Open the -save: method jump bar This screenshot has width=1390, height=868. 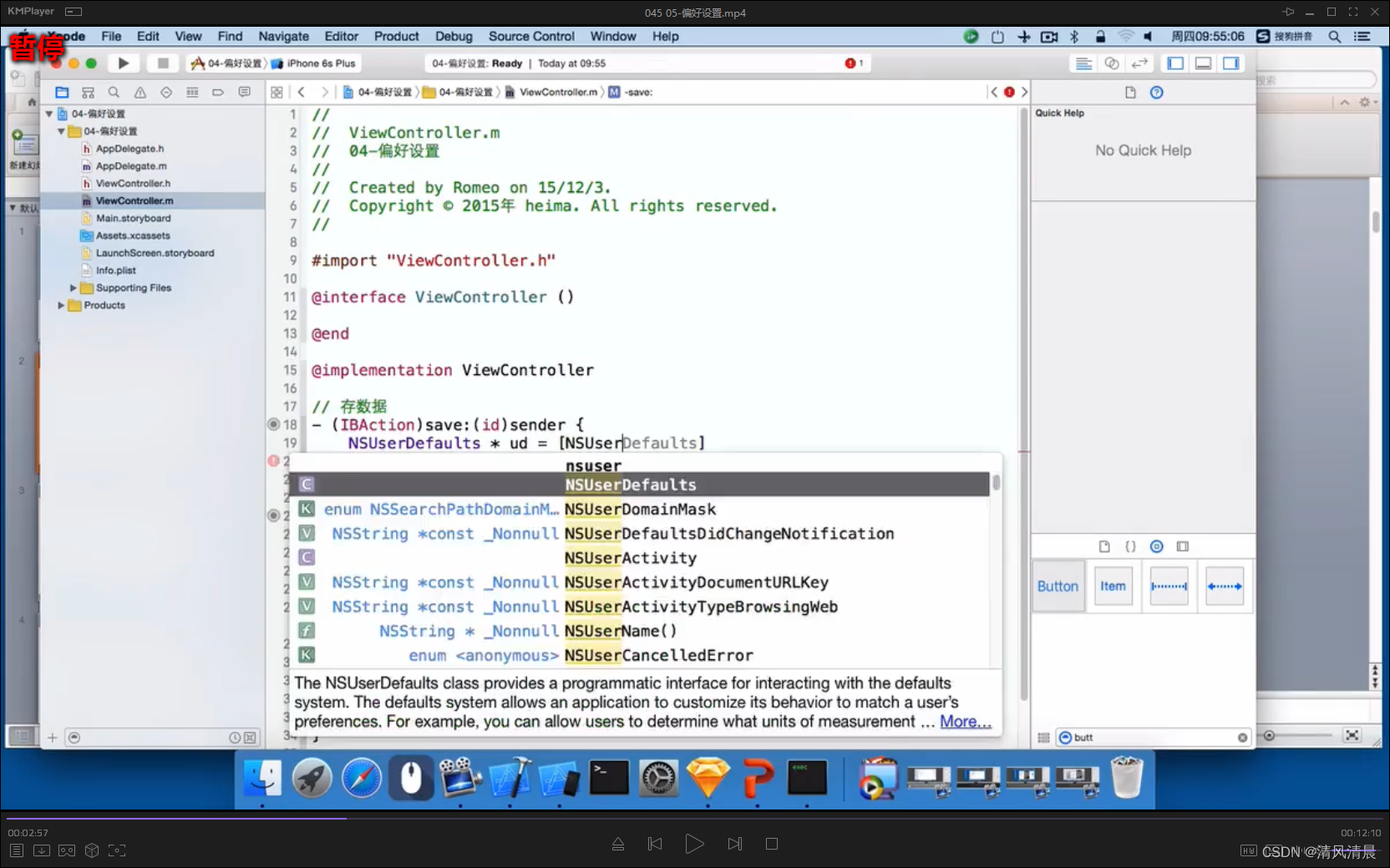click(631, 93)
